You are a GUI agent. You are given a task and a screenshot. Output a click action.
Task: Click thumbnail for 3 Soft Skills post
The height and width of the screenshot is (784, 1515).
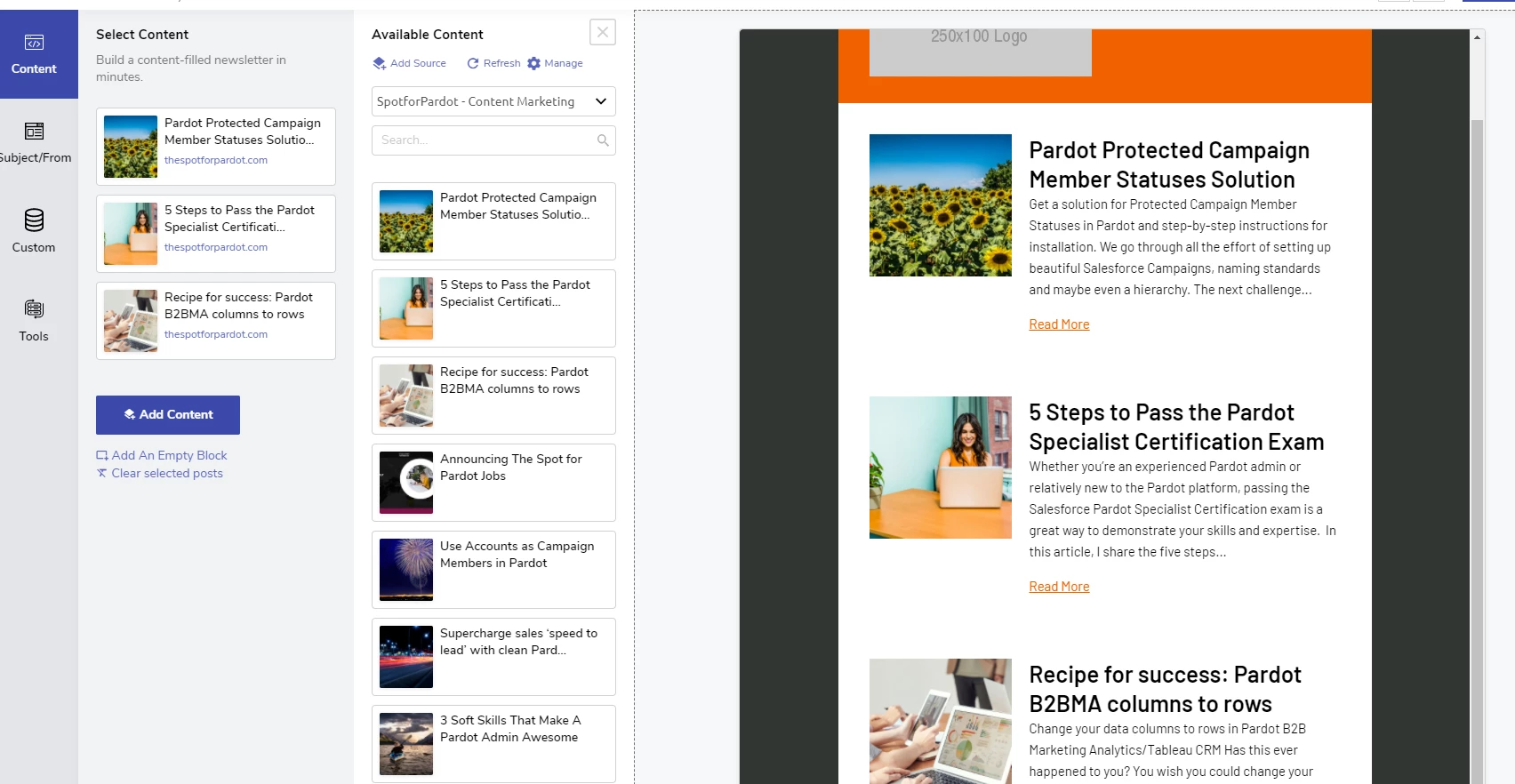(406, 744)
